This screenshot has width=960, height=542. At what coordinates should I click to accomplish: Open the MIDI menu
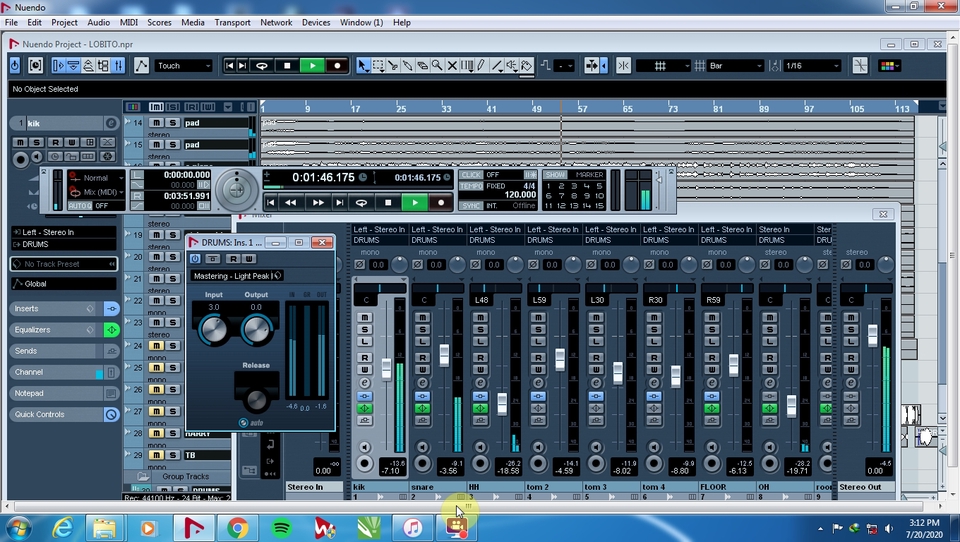[x=129, y=22]
